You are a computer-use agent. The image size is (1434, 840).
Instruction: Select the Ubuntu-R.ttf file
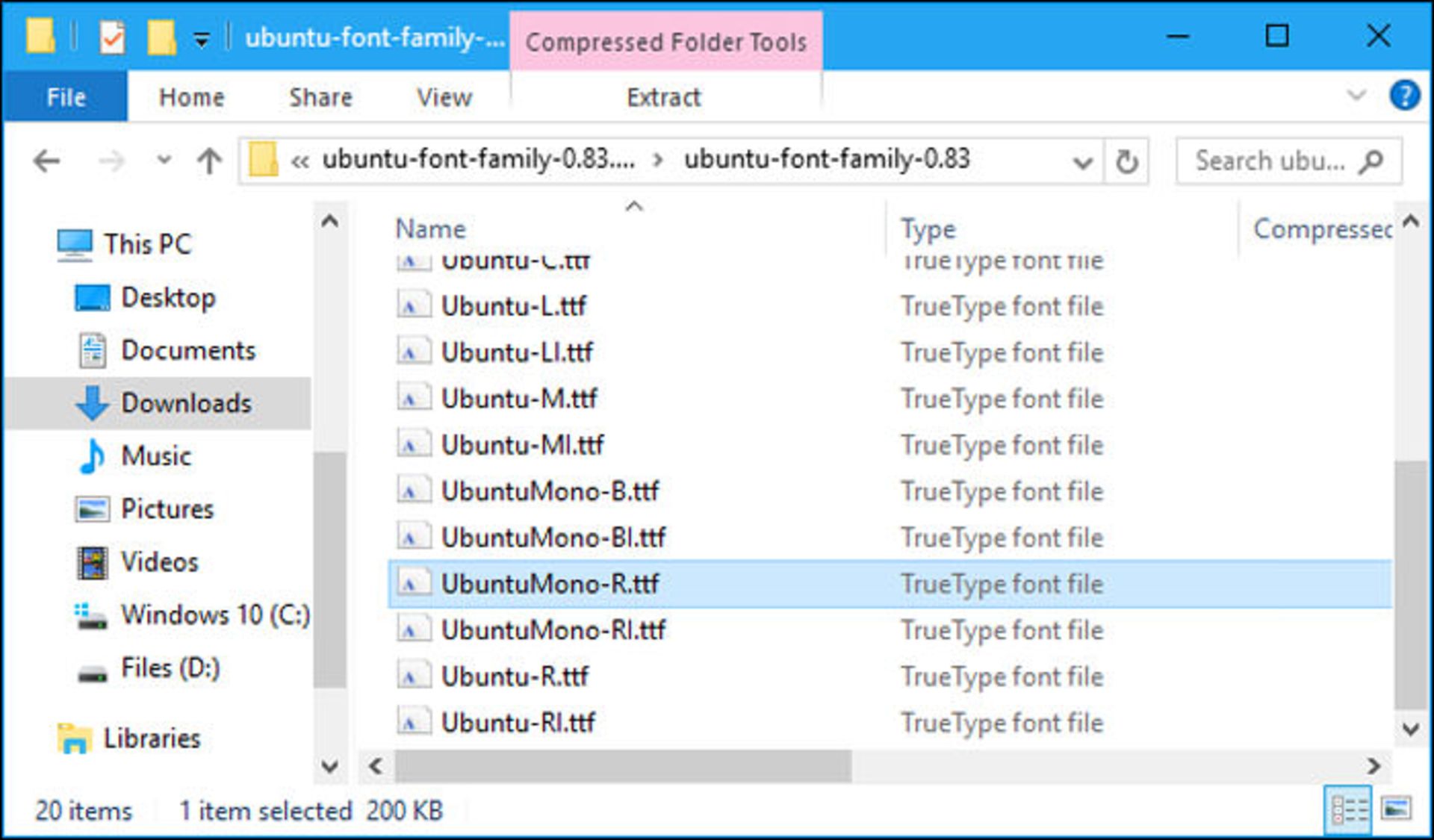point(515,676)
